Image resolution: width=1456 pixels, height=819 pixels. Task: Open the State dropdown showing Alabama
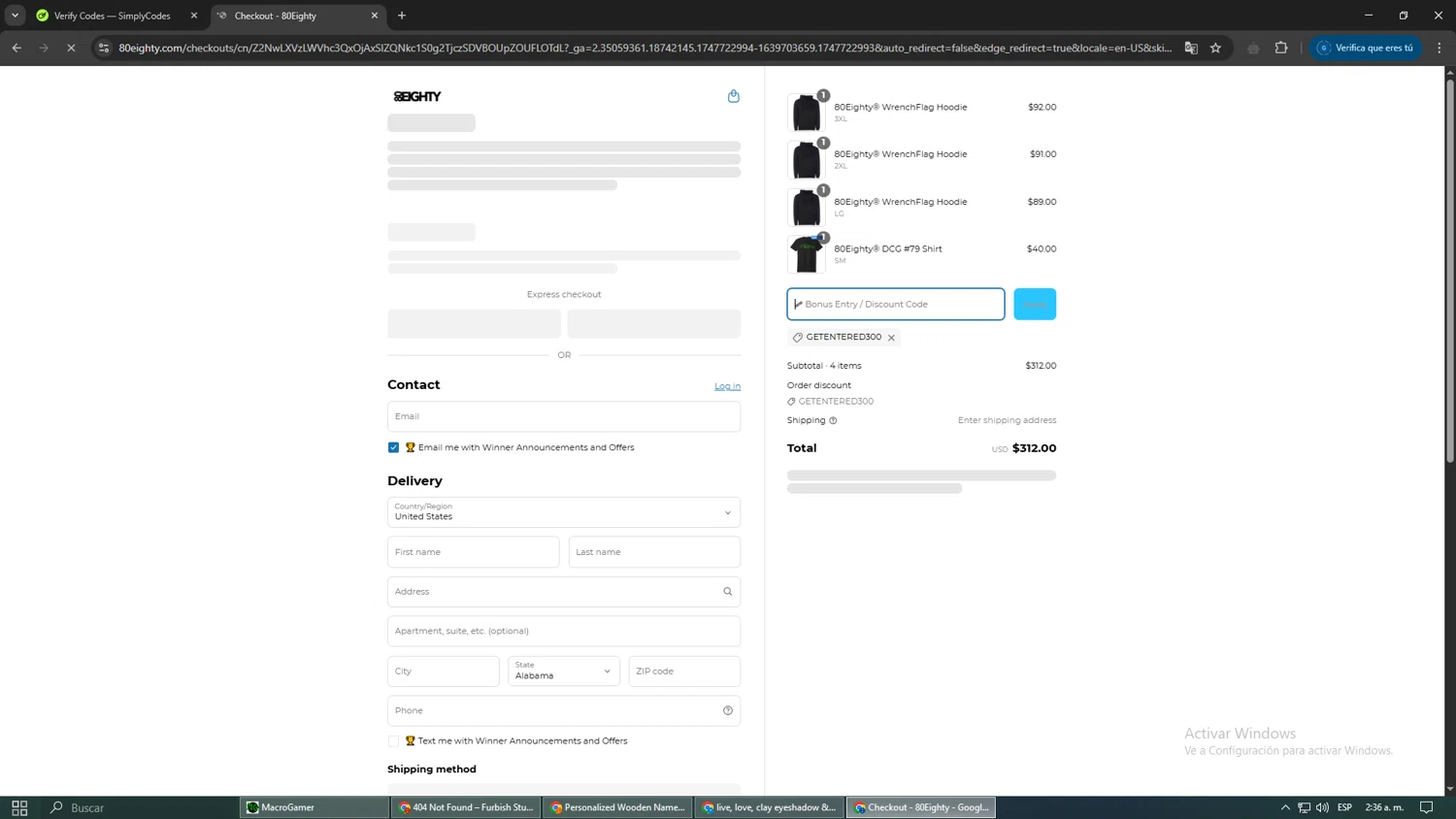pyautogui.click(x=563, y=672)
